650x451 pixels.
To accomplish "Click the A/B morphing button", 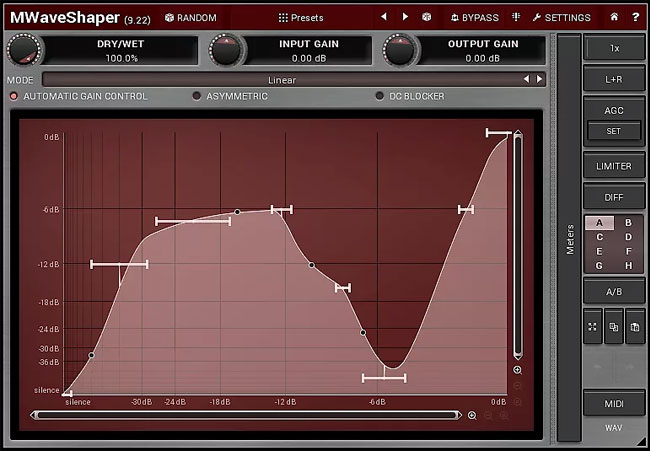I will [614, 291].
